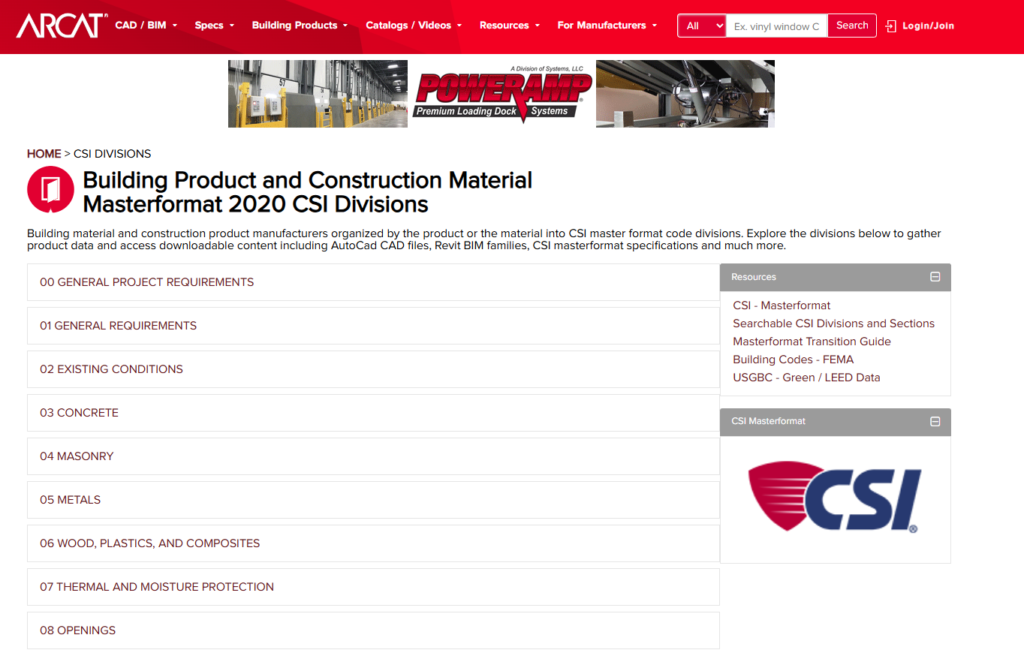This screenshot has width=1024, height=653.
Task: Click the CSI DIVISIONS breadcrumb text
Action: [112, 153]
